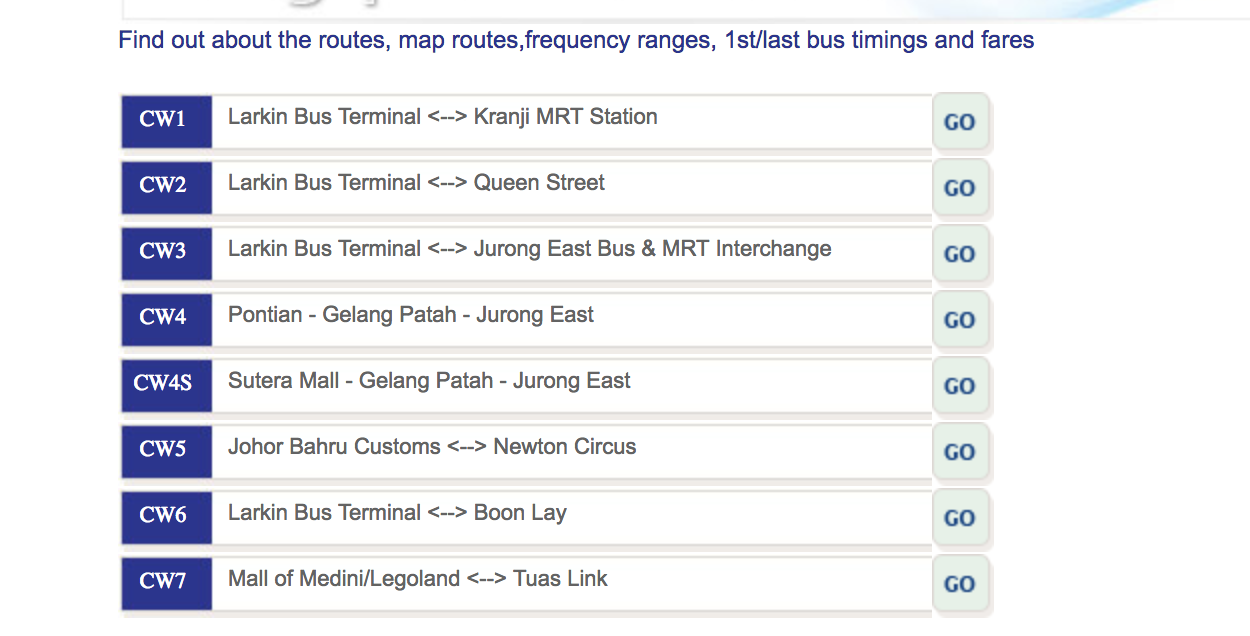Click GO beside the Jurong East Interchange route
1250x636 pixels.
pyautogui.click(x=960, y=254)
